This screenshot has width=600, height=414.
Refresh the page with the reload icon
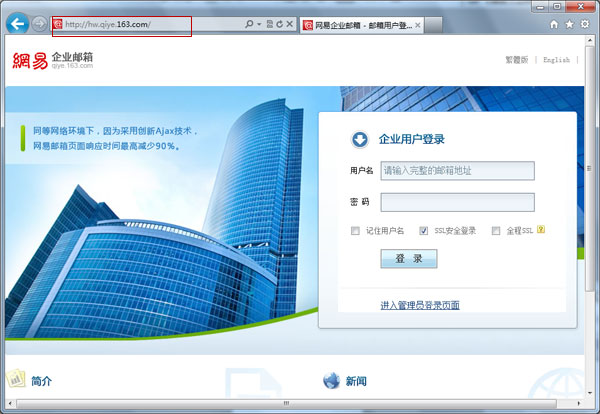coord(280,24)
